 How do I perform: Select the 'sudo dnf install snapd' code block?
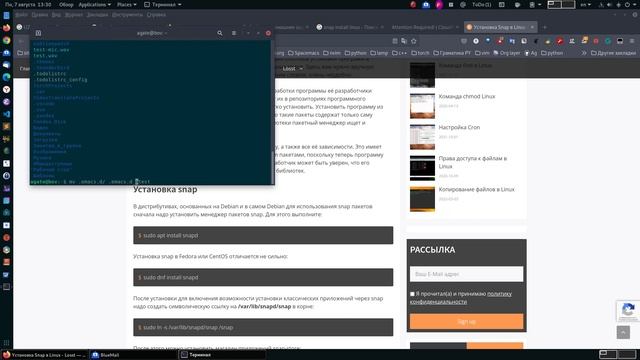click(263, 277)
